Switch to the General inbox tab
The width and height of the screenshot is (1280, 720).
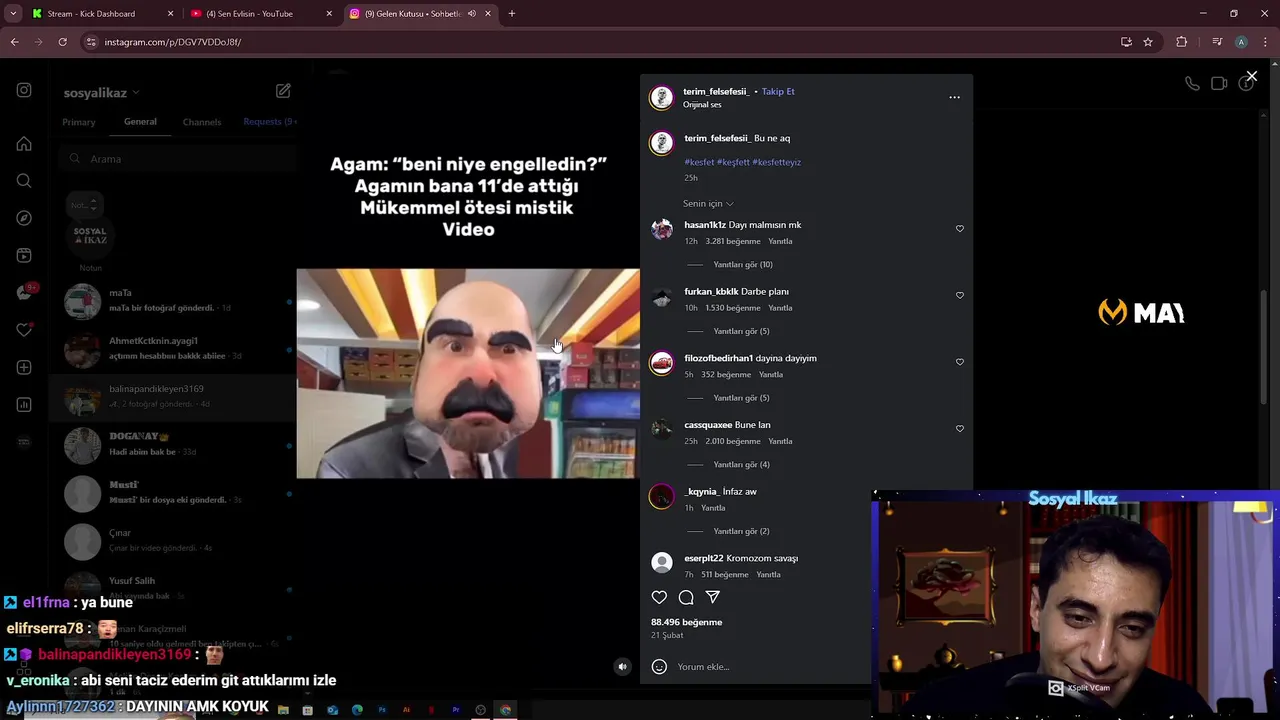(140, 122)
